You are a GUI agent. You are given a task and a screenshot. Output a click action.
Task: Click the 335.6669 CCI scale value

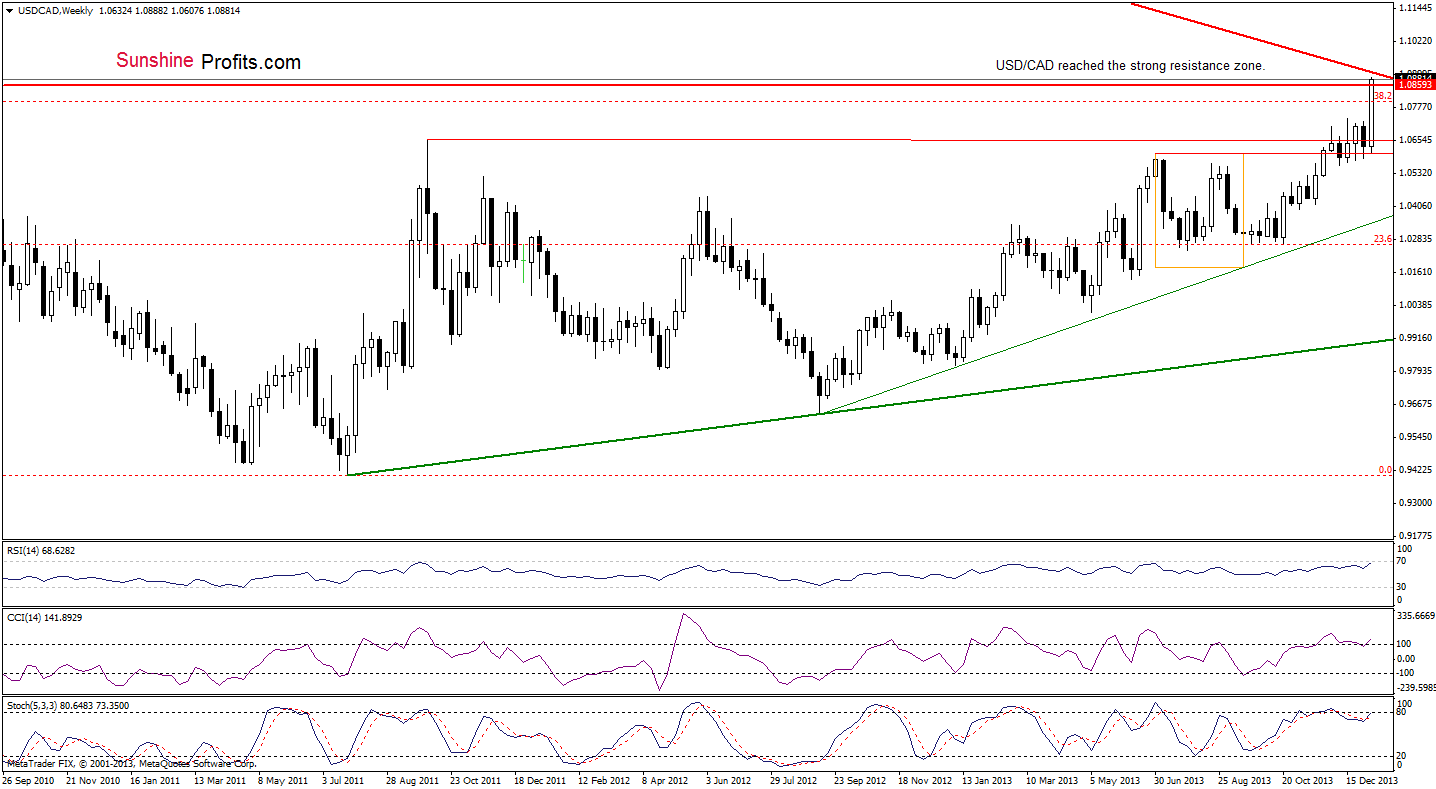(1417, 617)
